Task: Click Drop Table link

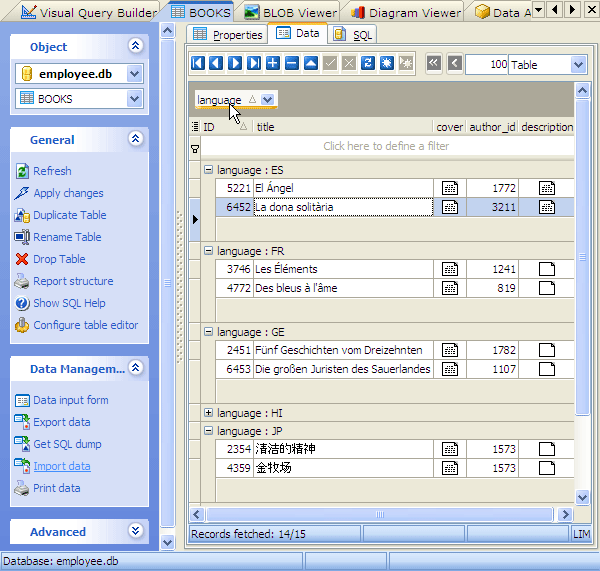Action: [59, 259]
